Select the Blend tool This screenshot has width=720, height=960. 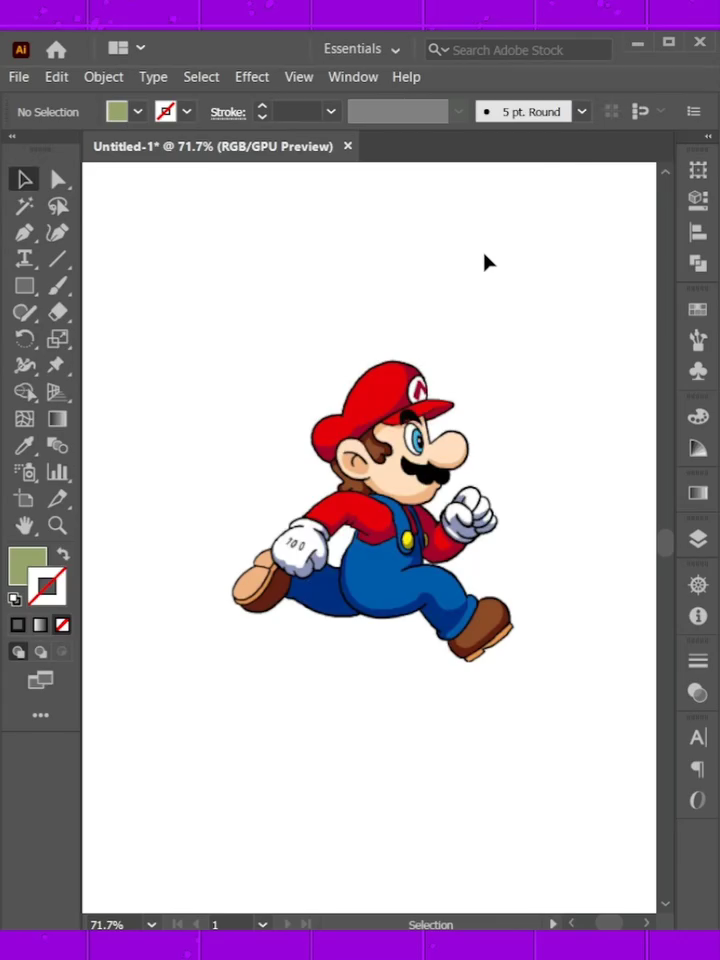58,446
